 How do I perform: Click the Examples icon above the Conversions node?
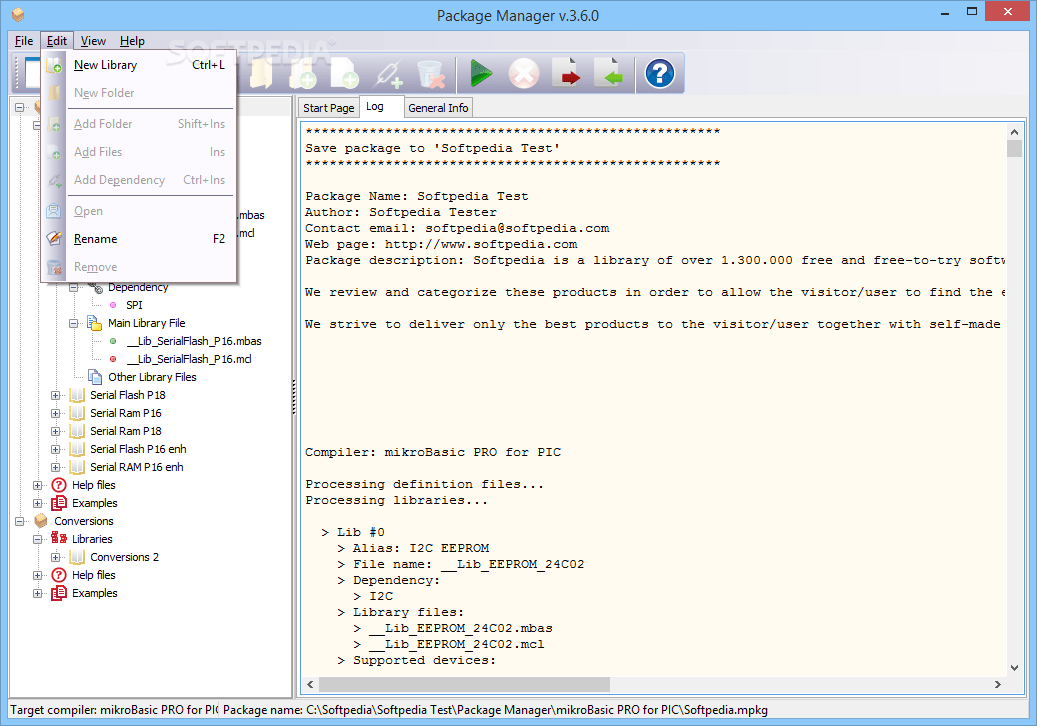(59, 503)
